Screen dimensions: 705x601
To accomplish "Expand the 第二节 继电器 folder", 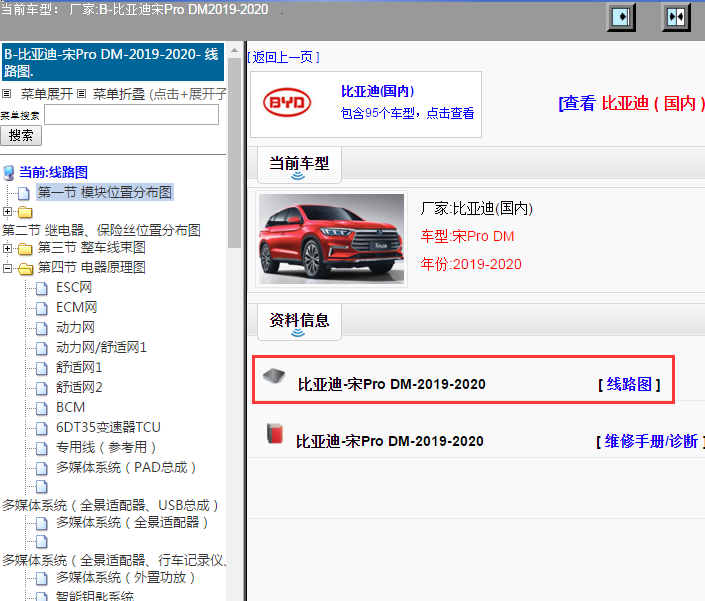I will [7, 211].
